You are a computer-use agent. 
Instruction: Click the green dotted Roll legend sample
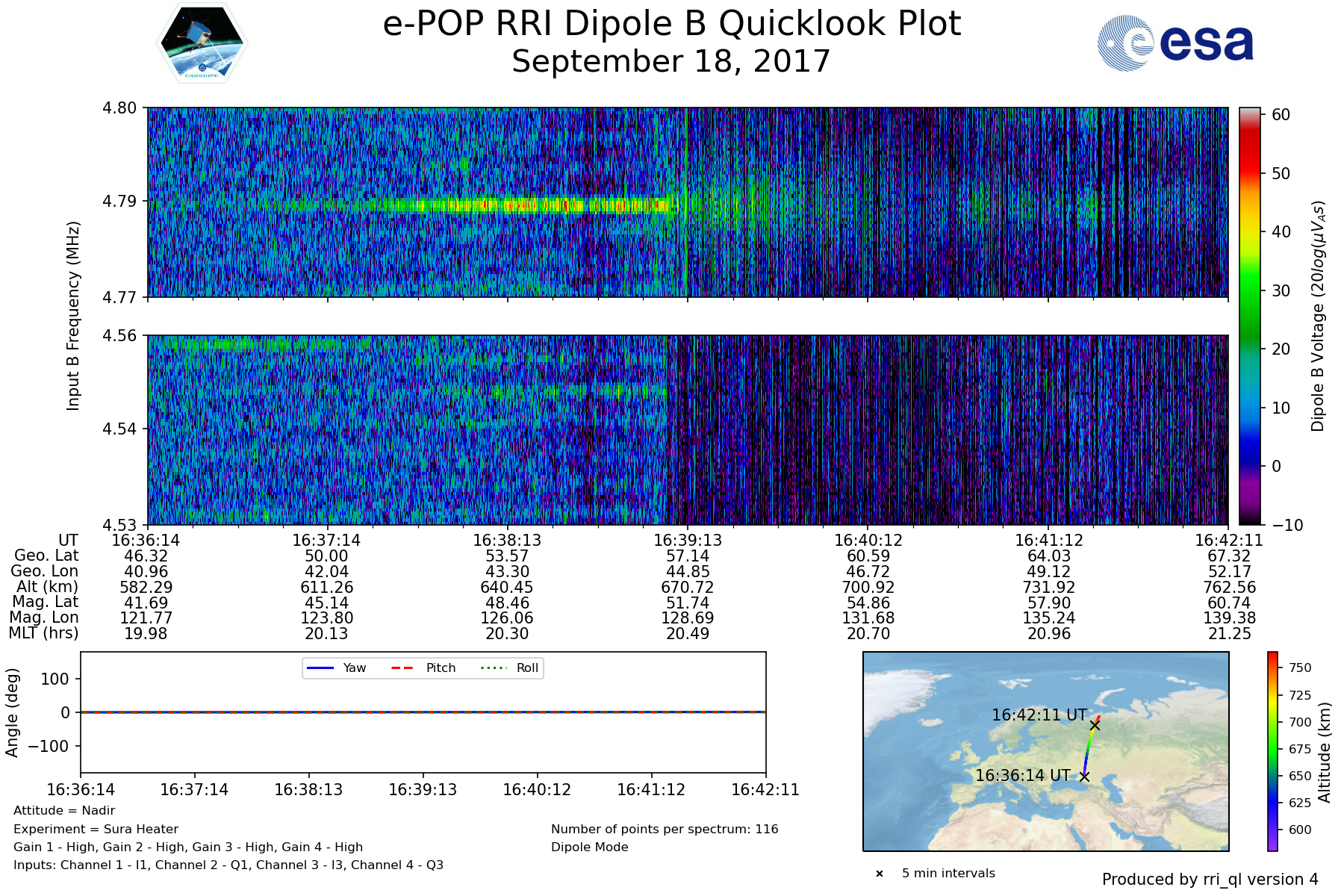[493, 668]
